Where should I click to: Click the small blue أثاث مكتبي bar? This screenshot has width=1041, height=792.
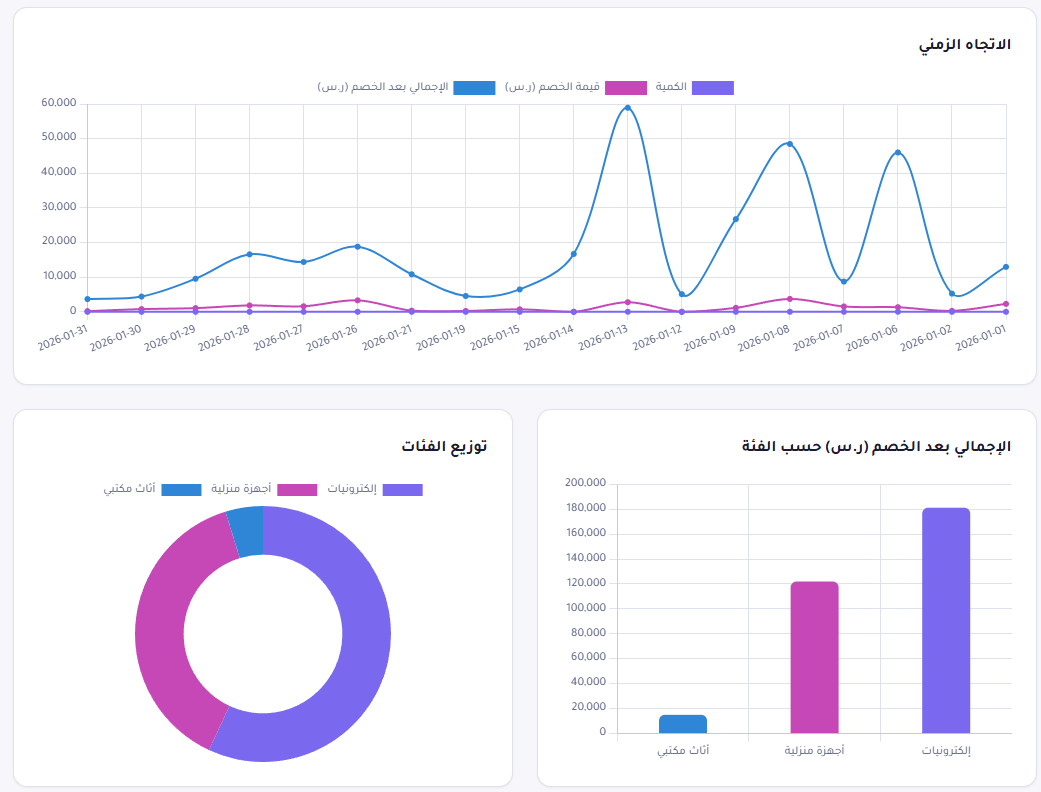point(682,724)
